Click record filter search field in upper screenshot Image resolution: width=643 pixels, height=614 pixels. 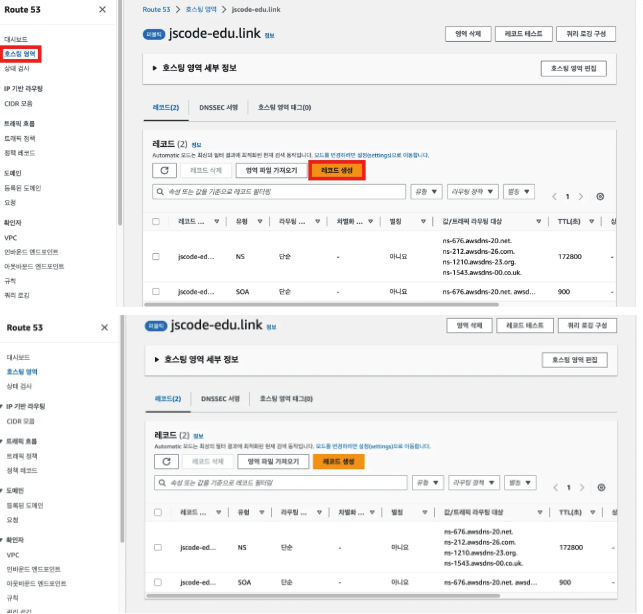click(x=279, y=192)
